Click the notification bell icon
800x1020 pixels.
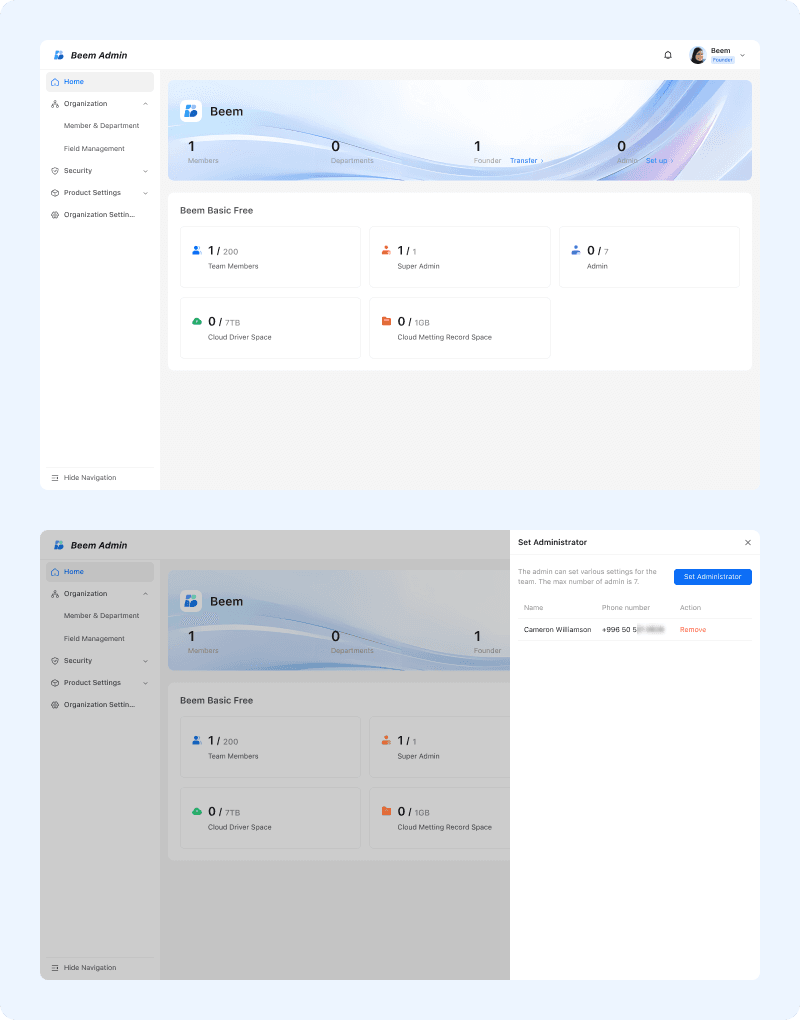(668, 55)
